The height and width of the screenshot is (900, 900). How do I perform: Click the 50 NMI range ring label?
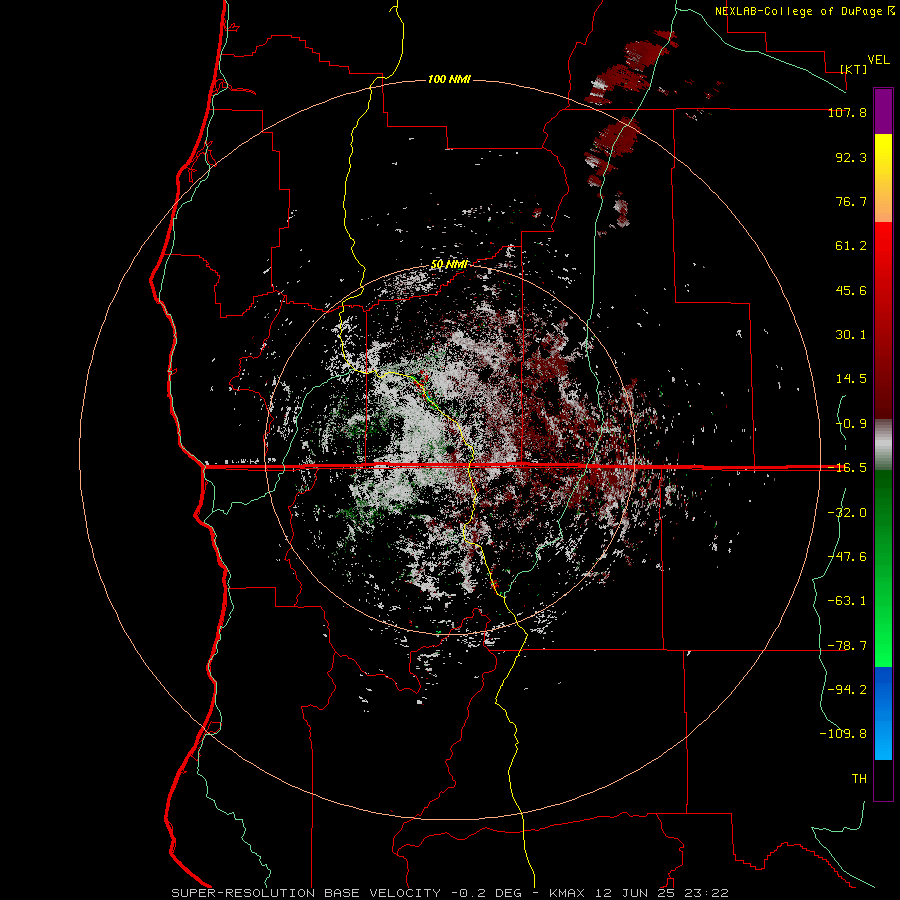[x=449, y=265]
